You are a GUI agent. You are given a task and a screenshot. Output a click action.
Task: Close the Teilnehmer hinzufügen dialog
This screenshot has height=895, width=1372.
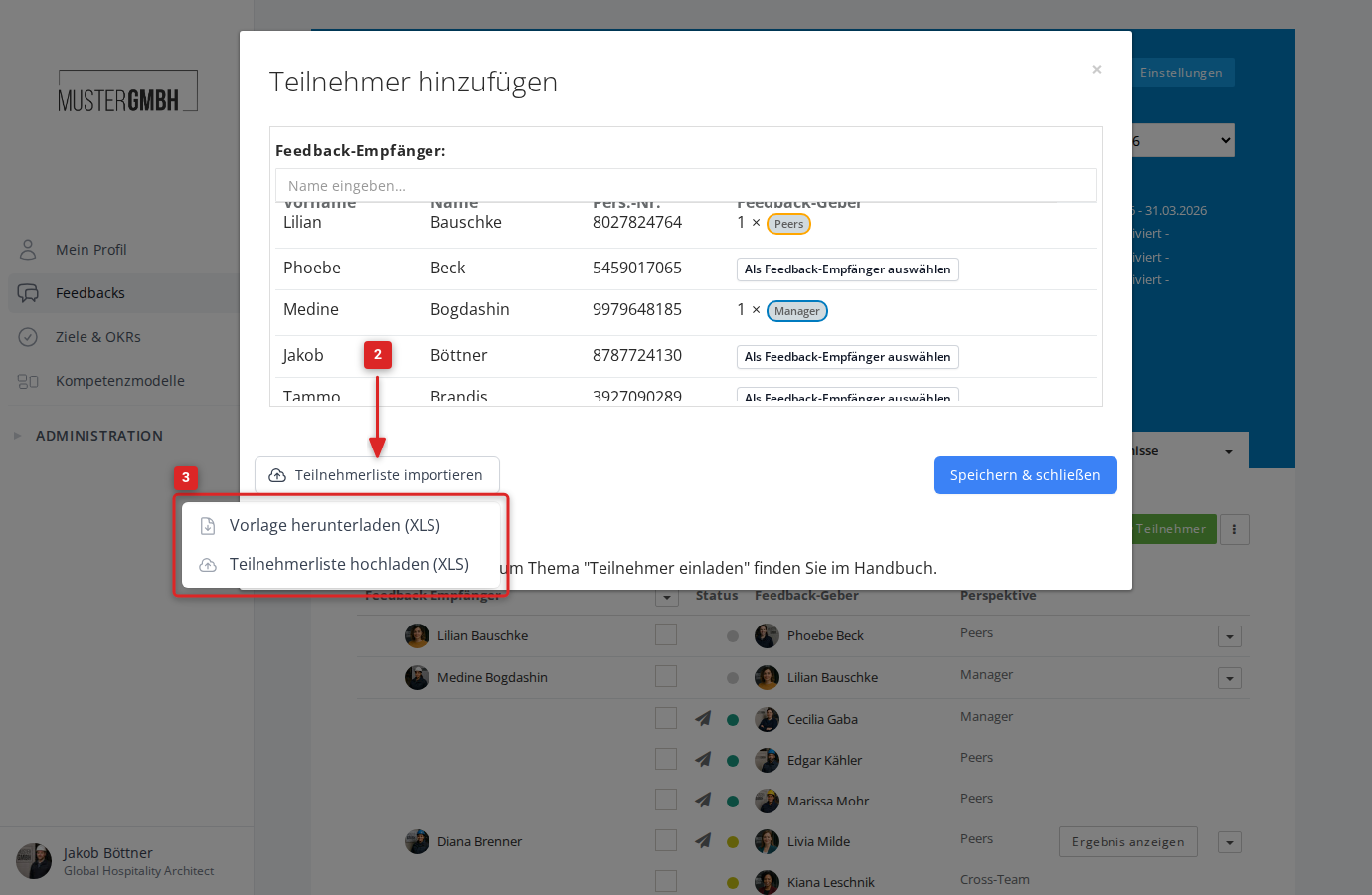click(x=1097, y=70)
